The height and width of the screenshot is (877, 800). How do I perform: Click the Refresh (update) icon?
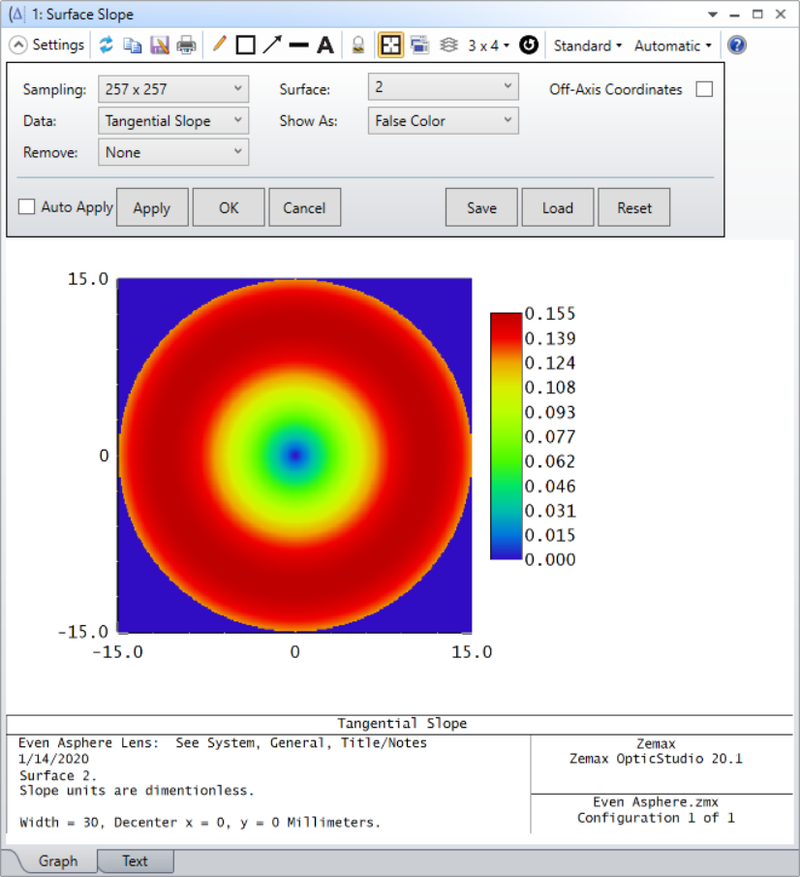[x=106, y=45]
